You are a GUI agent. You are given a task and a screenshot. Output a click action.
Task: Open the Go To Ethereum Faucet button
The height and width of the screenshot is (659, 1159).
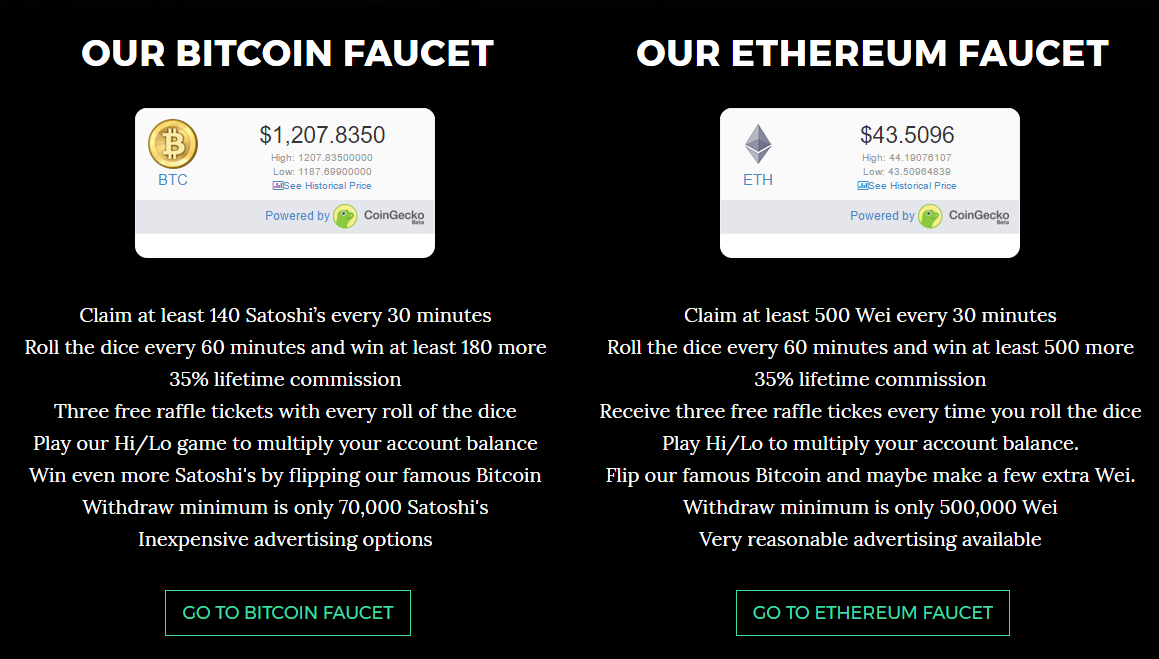872,612
